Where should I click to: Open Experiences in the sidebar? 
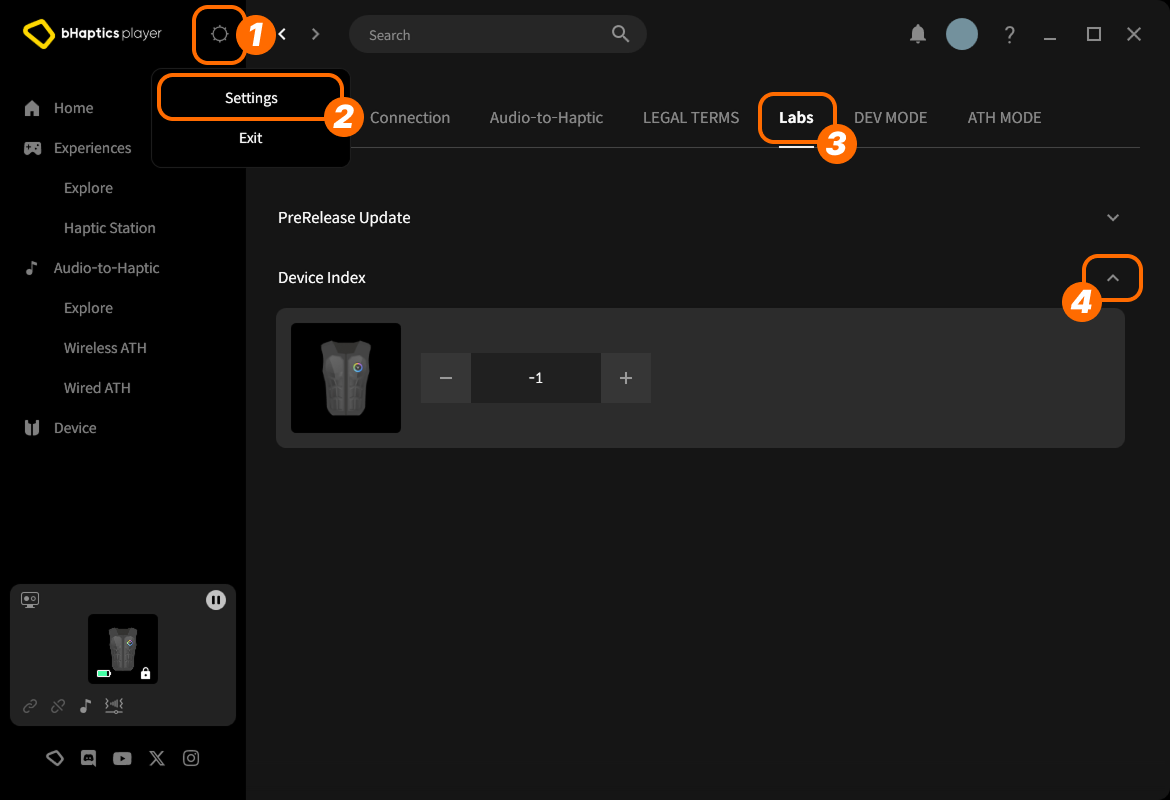[92, 149]
